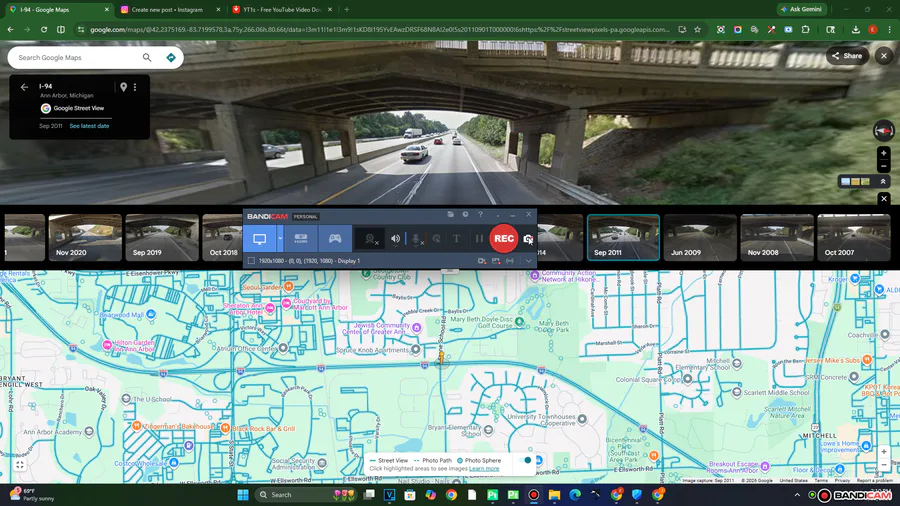
Task: Click See latest date link
Action: coord(90,126)
